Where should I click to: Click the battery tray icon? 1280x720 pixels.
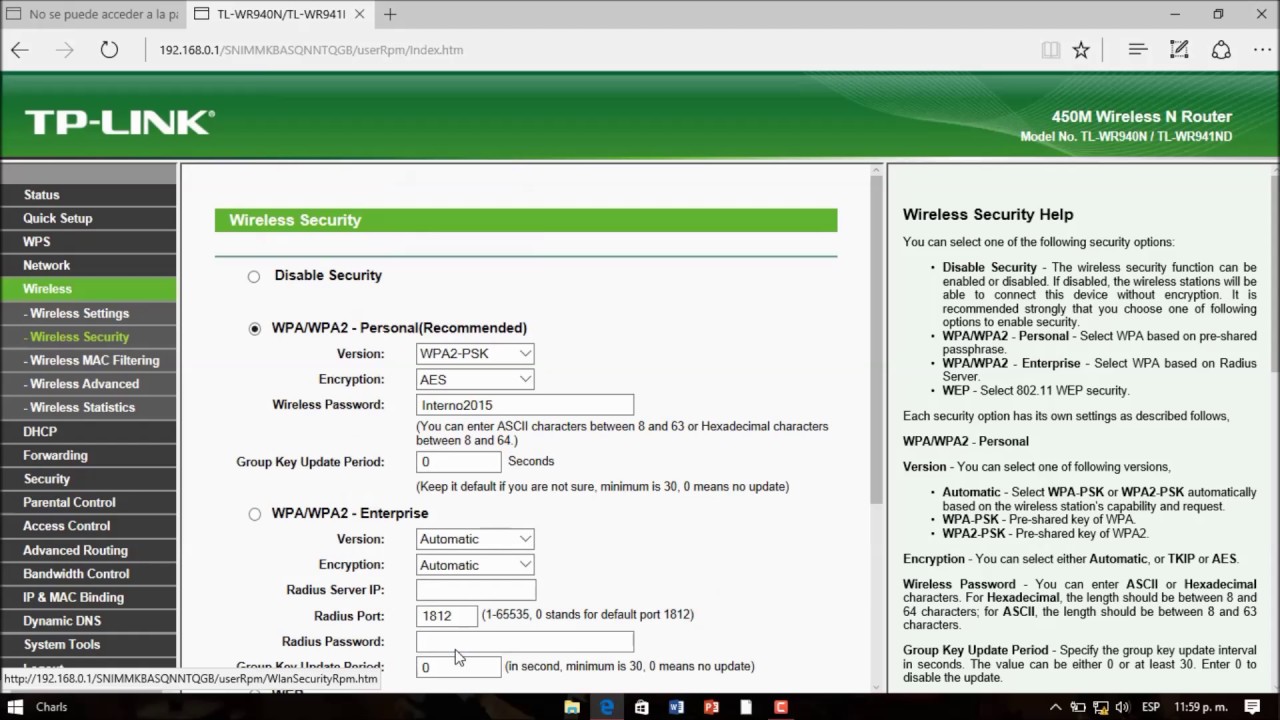1080,707
